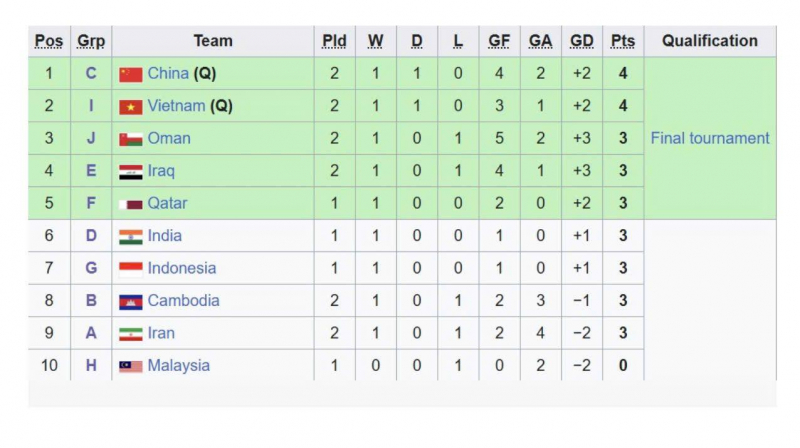This screenshot has height=448, width=800.
Task: Click the Pos column header
Action: click(48, 41)
